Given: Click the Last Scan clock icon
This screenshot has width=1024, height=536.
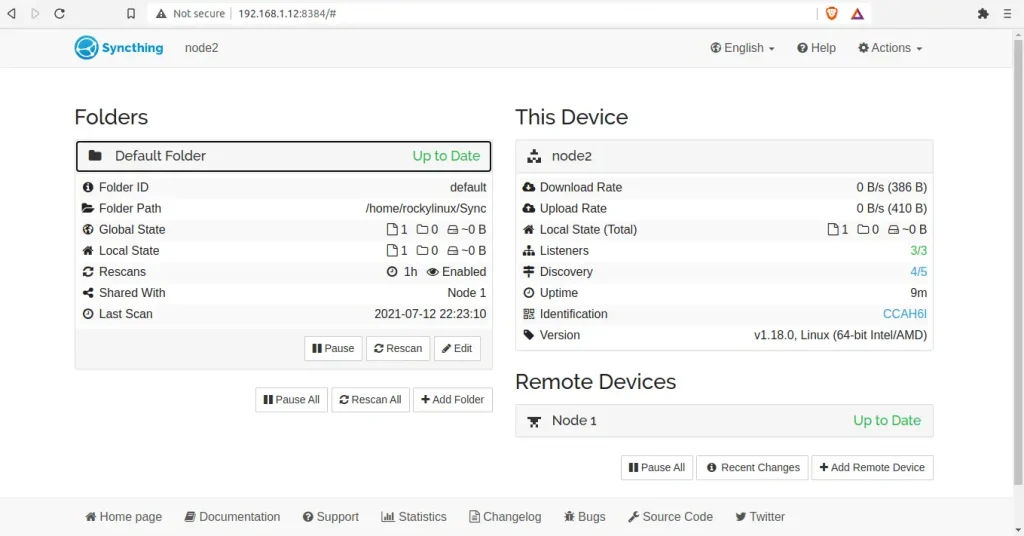Looking at the screenshot, I should (x=88, y=313).
